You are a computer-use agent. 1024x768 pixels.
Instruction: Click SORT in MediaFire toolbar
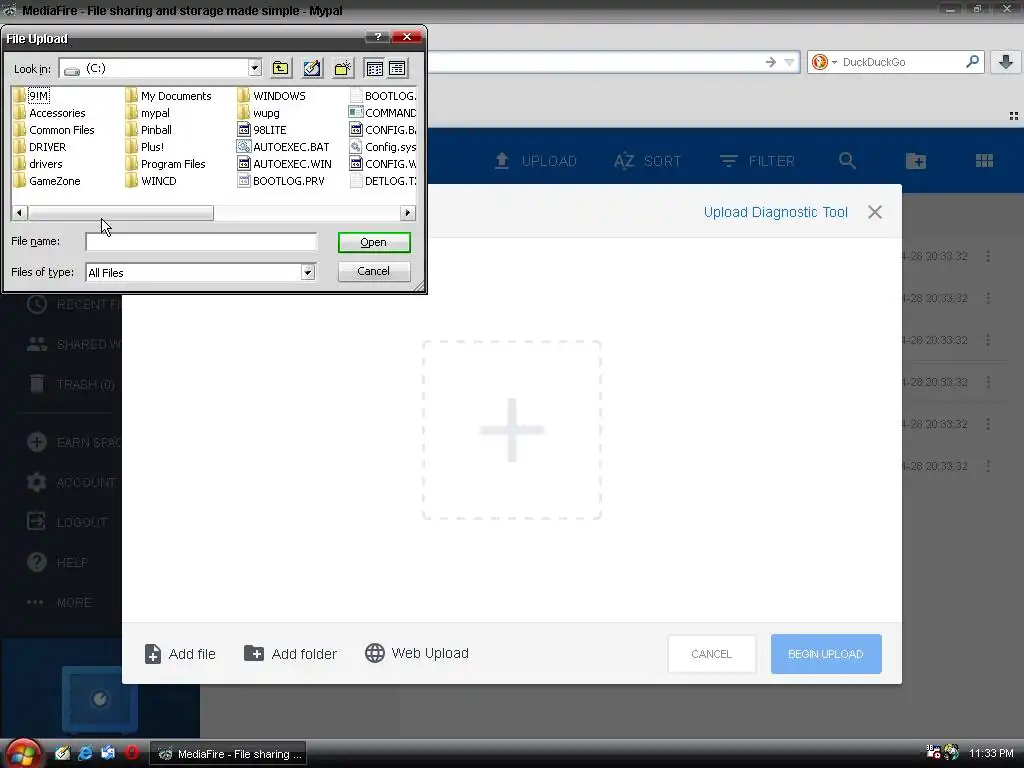pos(647,161)
